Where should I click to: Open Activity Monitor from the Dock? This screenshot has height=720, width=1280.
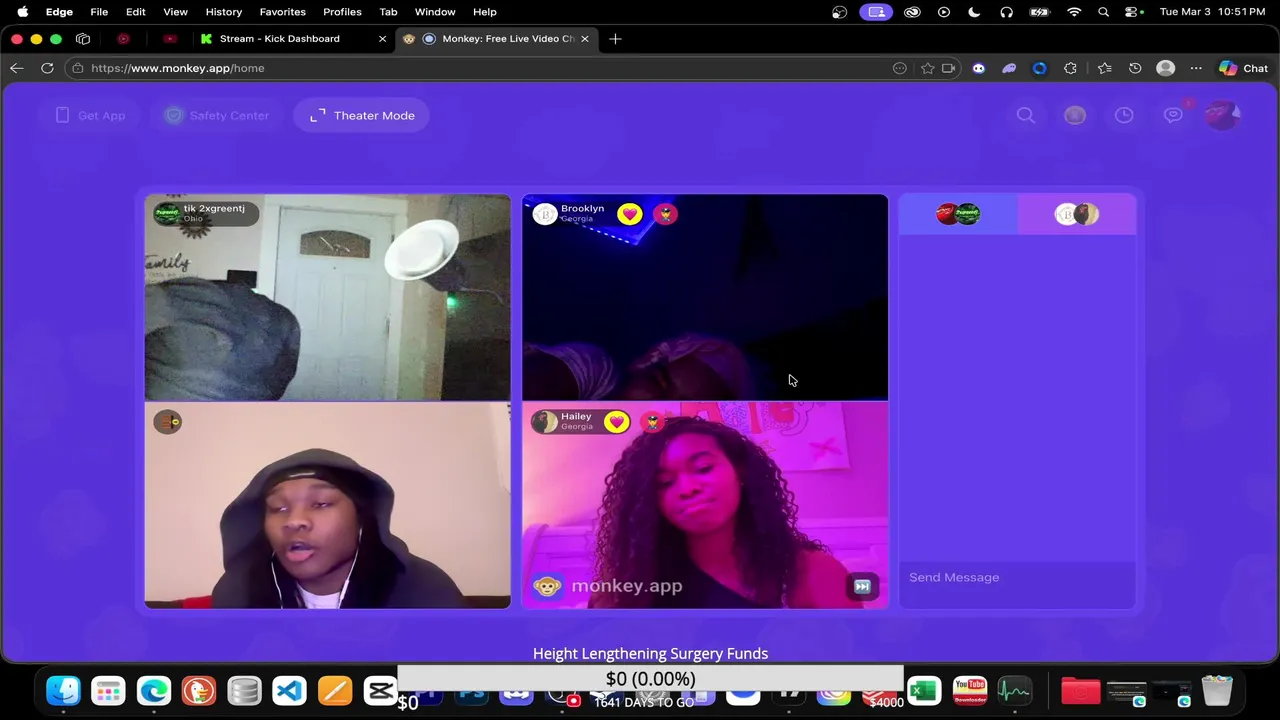pyautogui.click(x=1014, y=691)
